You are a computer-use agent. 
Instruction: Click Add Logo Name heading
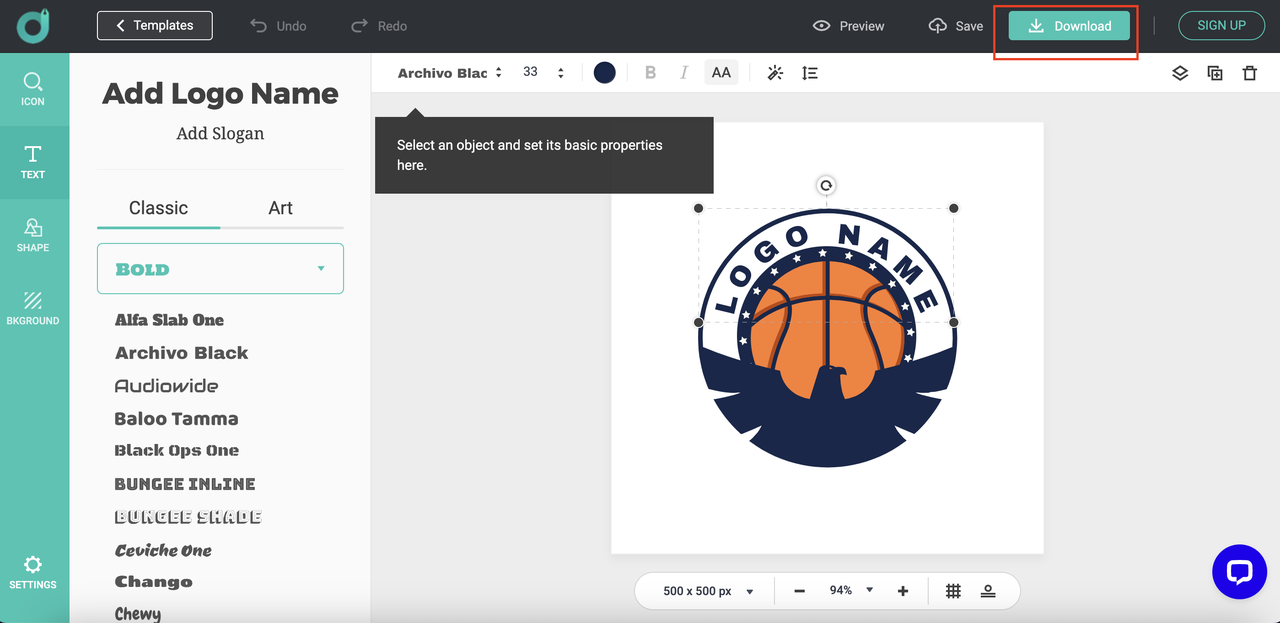[220, 93]
